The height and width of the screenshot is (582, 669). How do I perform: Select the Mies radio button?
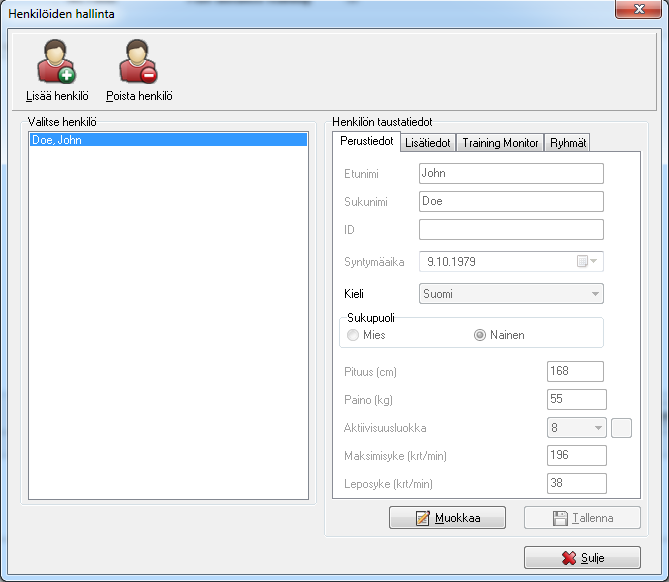[x=353, y=335]
